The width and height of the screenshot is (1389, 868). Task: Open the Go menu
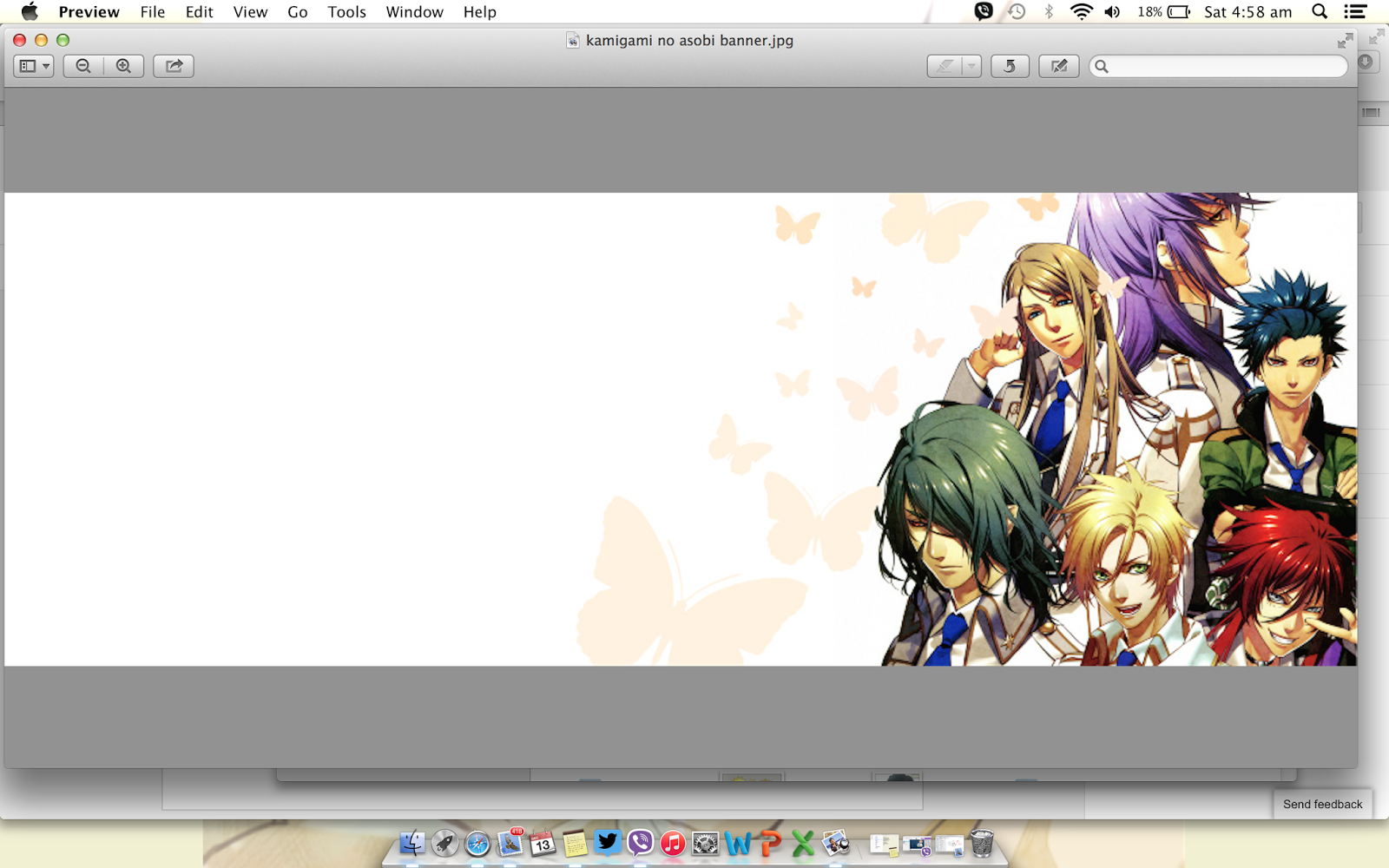[298, 11]
